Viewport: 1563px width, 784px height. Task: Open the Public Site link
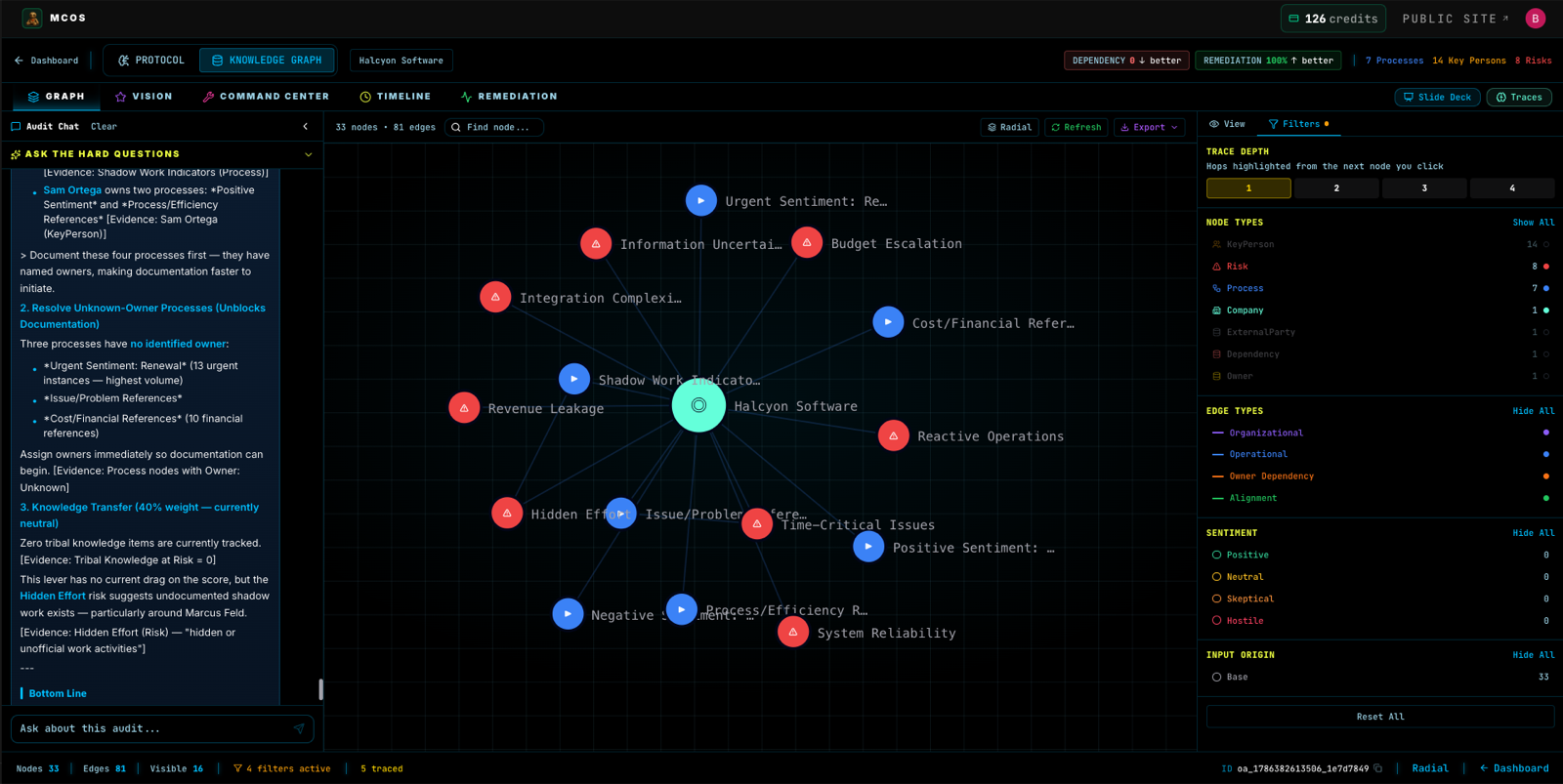tap(1456, 19)
